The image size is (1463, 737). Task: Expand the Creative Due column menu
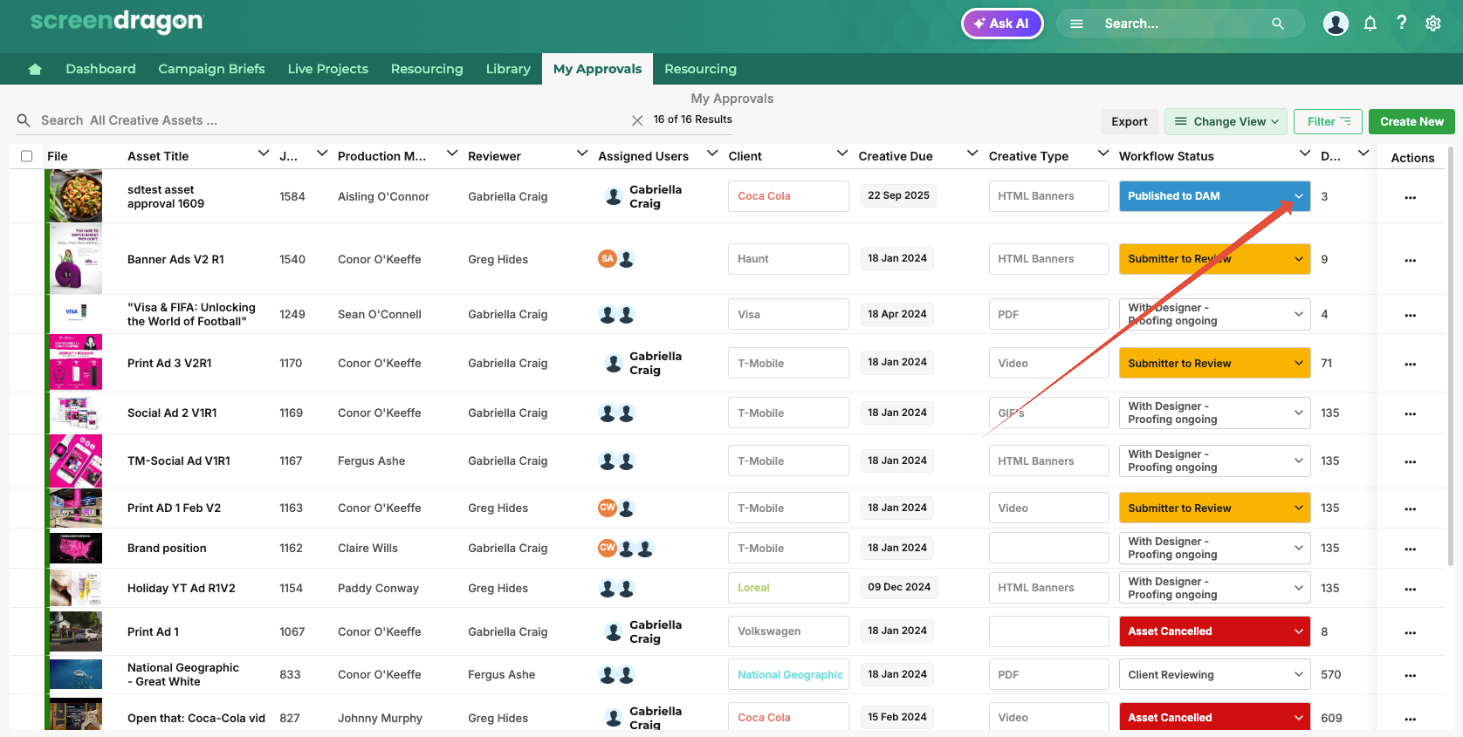972,154
